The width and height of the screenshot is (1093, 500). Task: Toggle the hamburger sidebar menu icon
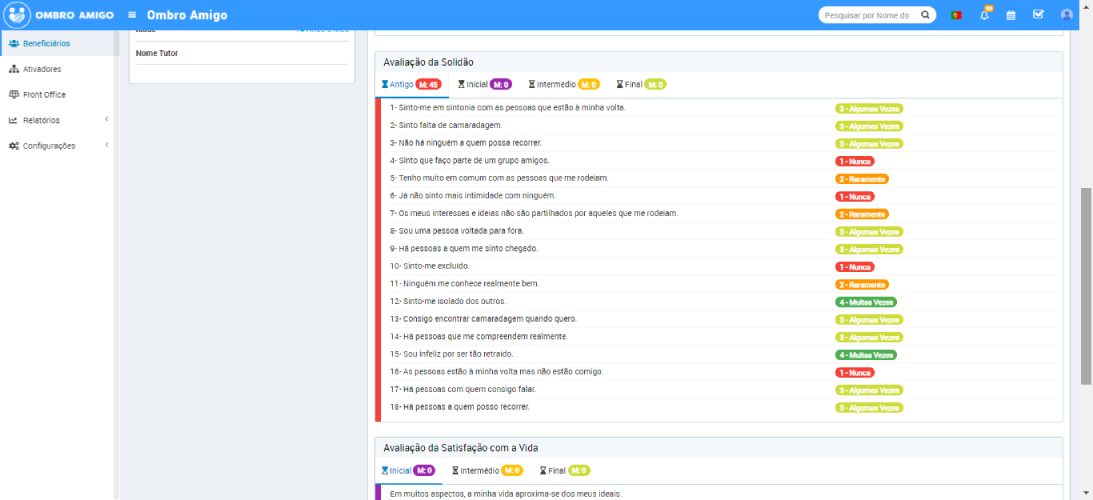click(x=132, y=15)
